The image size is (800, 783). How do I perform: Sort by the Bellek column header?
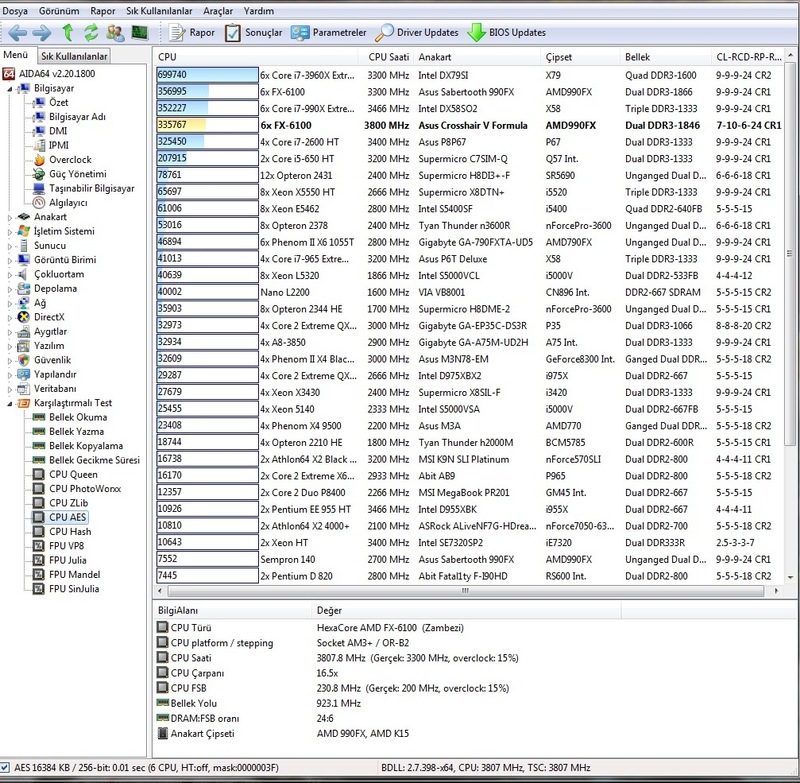[x=665, y=57]
